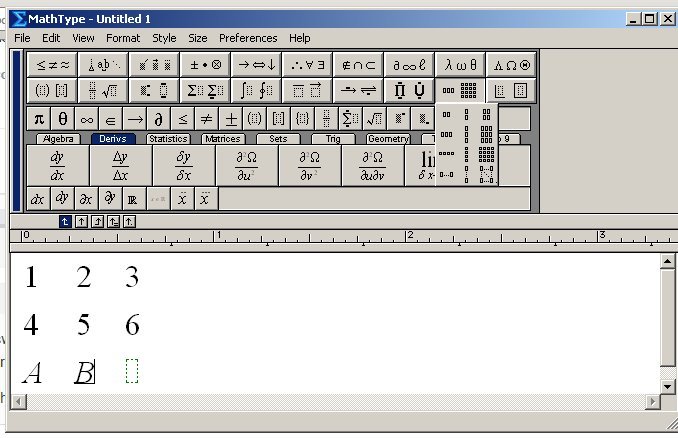Insert plus-minus sign from small bar
Image resolution: width=678 pixels, height=438 pixels.
231,119
